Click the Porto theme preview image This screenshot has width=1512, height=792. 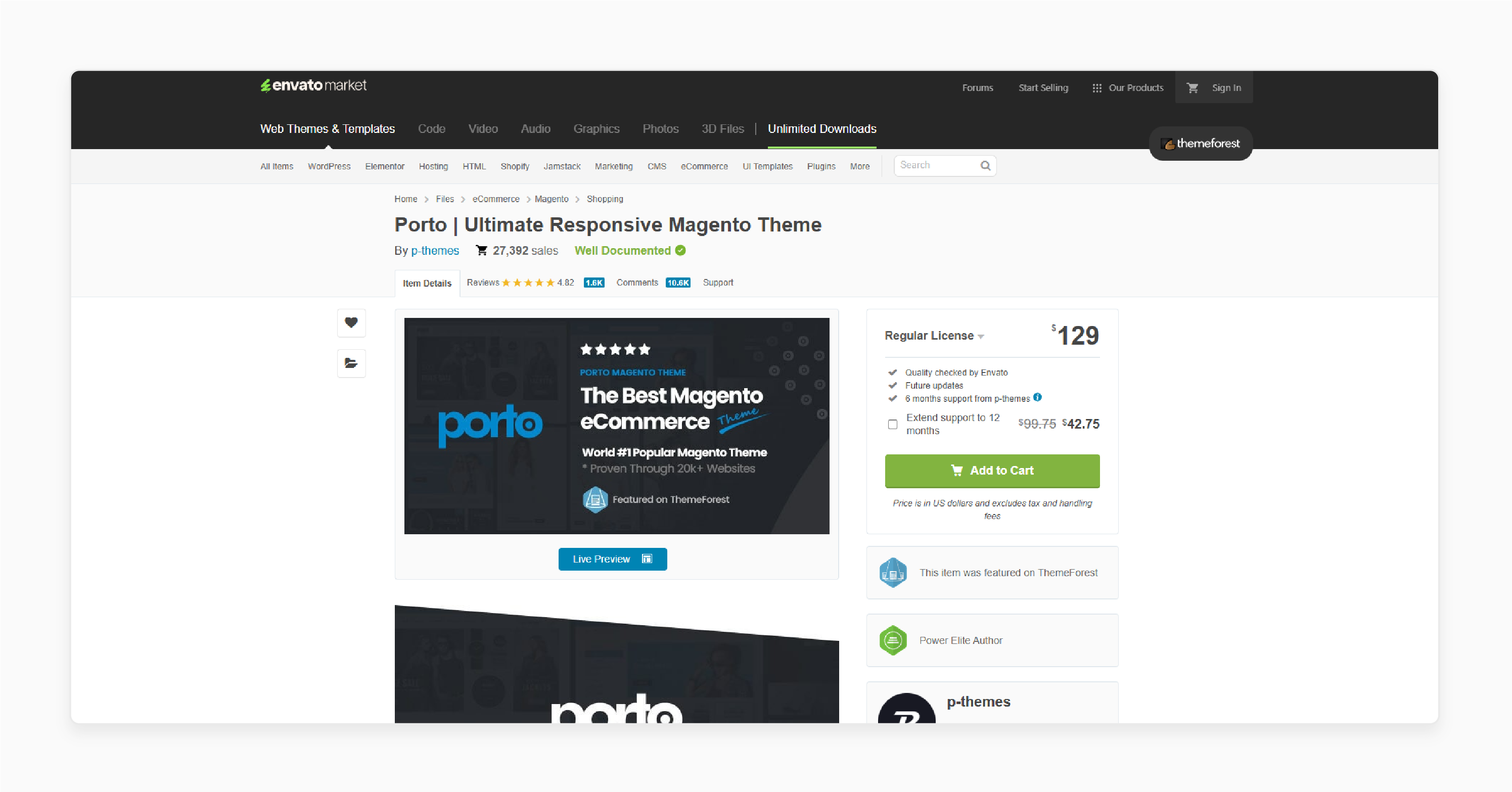point(616,426)
